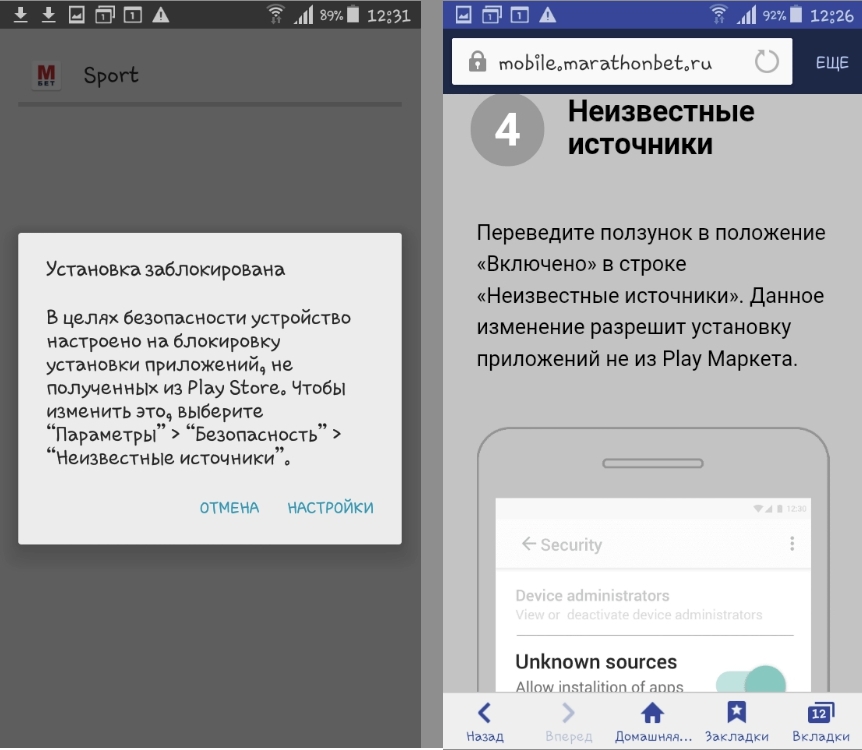Tap the ОТМЕНА button in the dialog
Viewport: 862px width, 750px height.
pyautogui.click(x=229, y=508)
